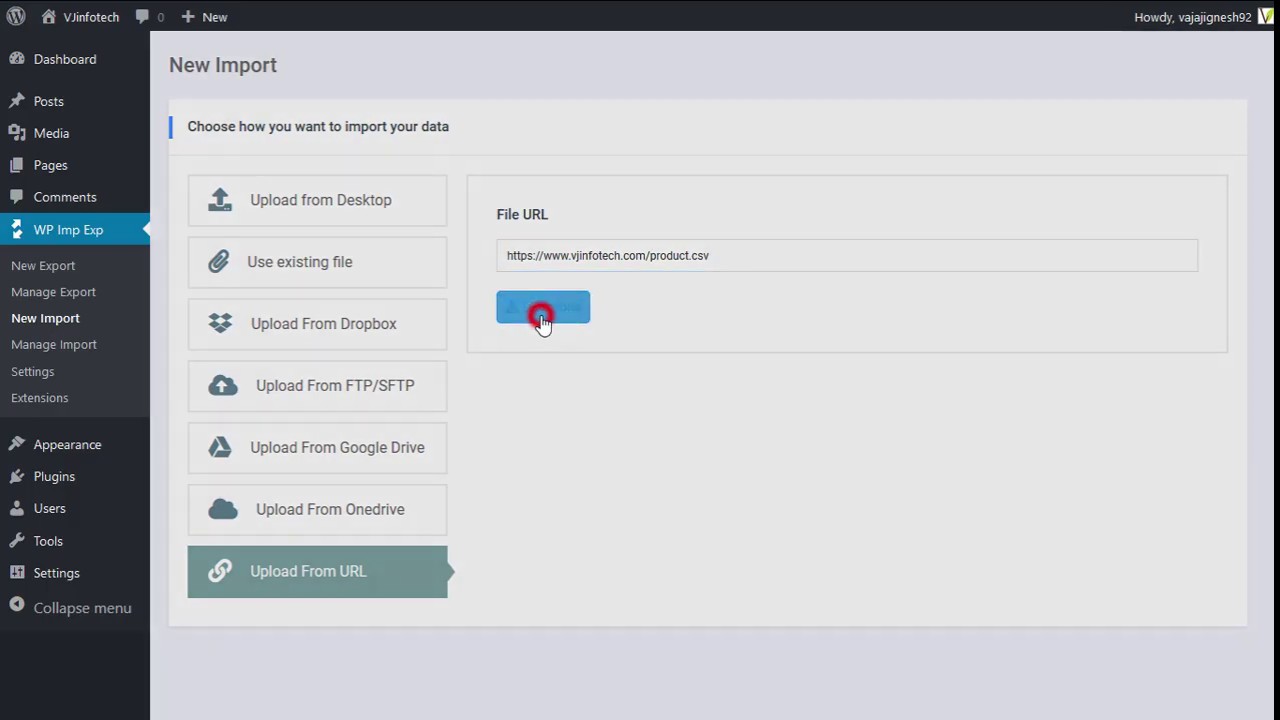Click the Settings sliders icon in sidebar
The height and width of the screenshot is (720, 1280).
click(17, 573)
